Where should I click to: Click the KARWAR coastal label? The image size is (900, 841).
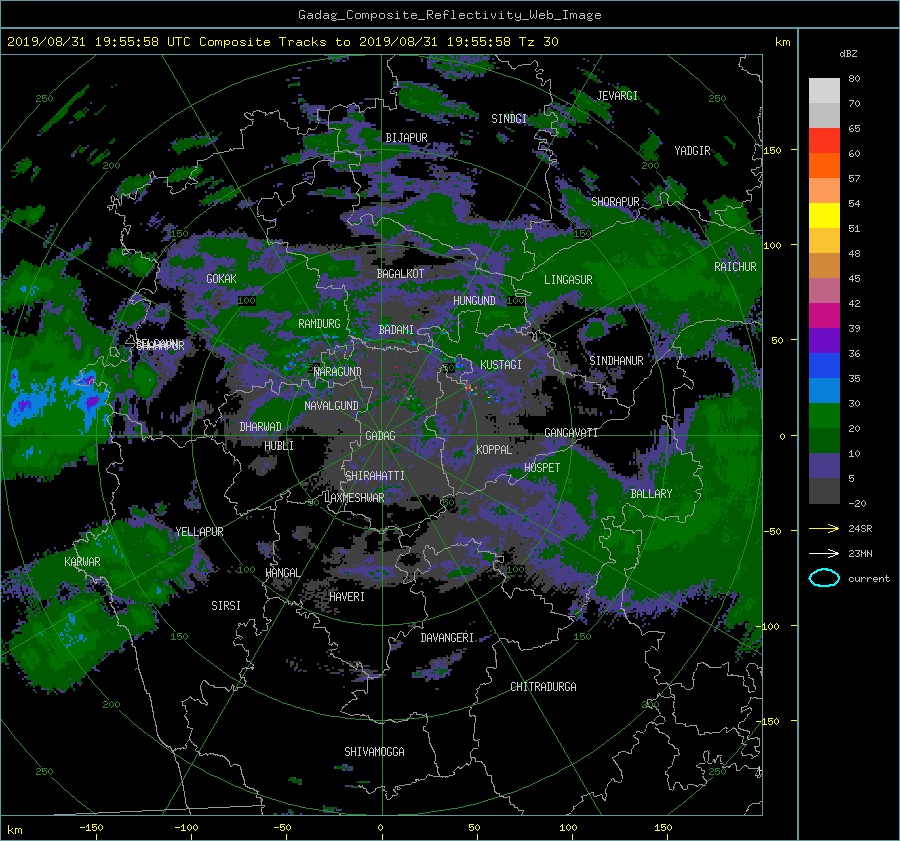pyautogui.click(x=82, y=561)
